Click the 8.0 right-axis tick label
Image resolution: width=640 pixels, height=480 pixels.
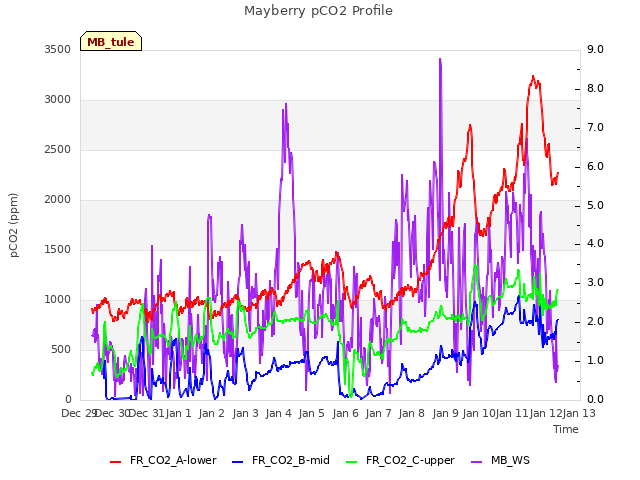tap(595, 89)
